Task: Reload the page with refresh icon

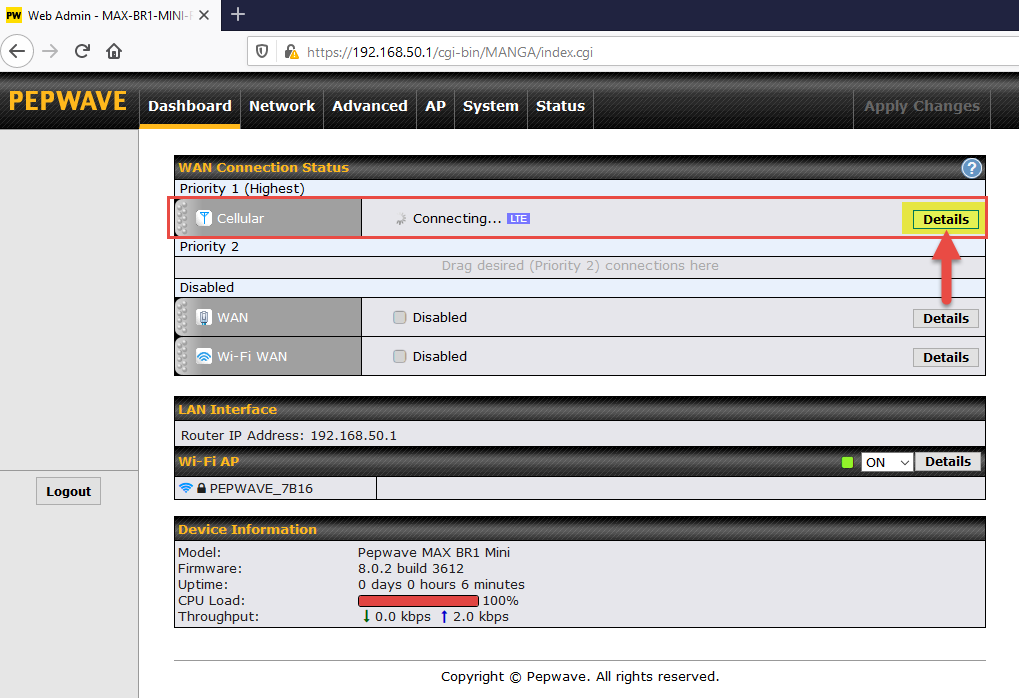Action: coord(82,51)
